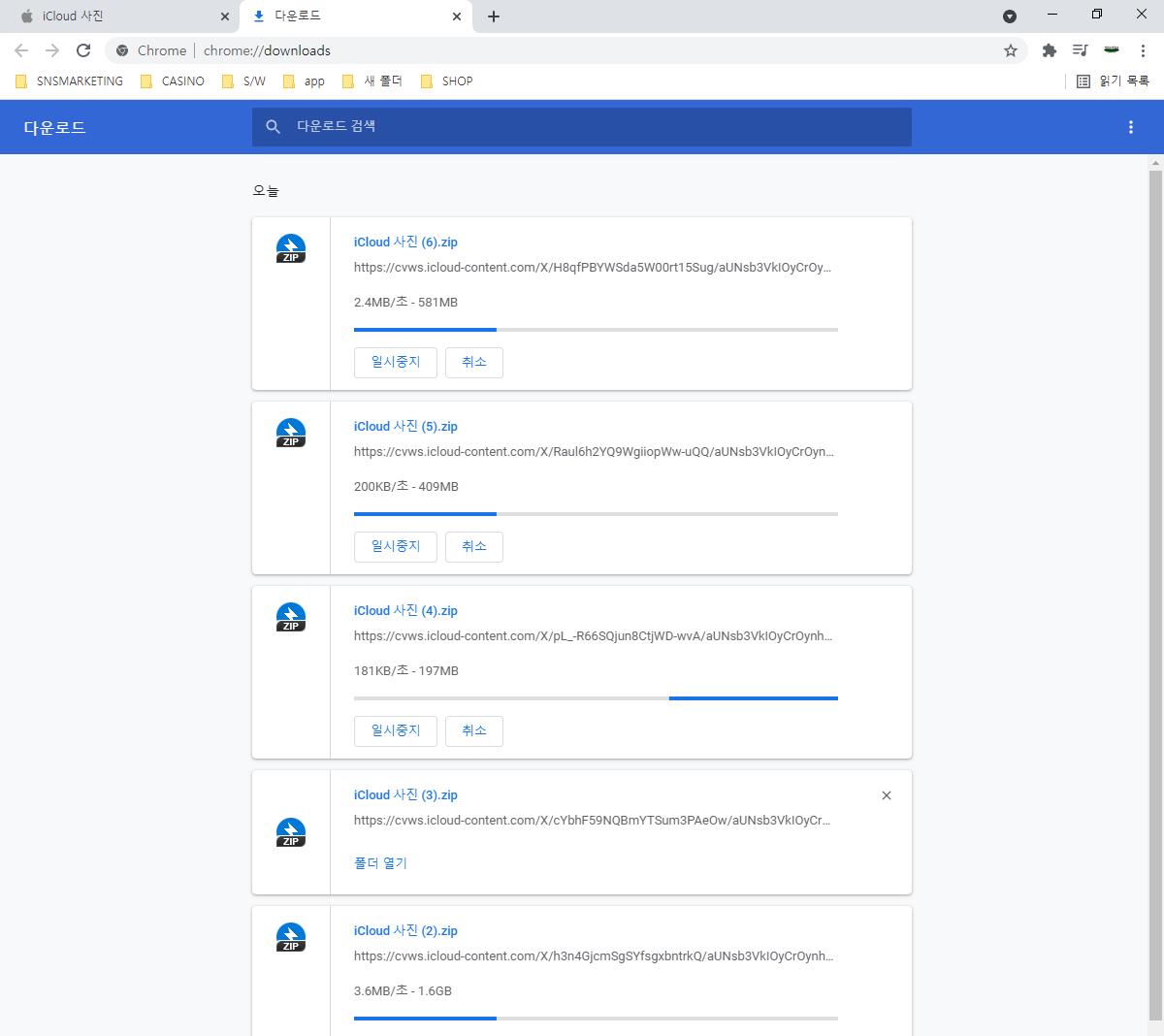1164x1036 pixels.
Task: Open the 새 폴더 bookmark folder
Action: [372, 81]
